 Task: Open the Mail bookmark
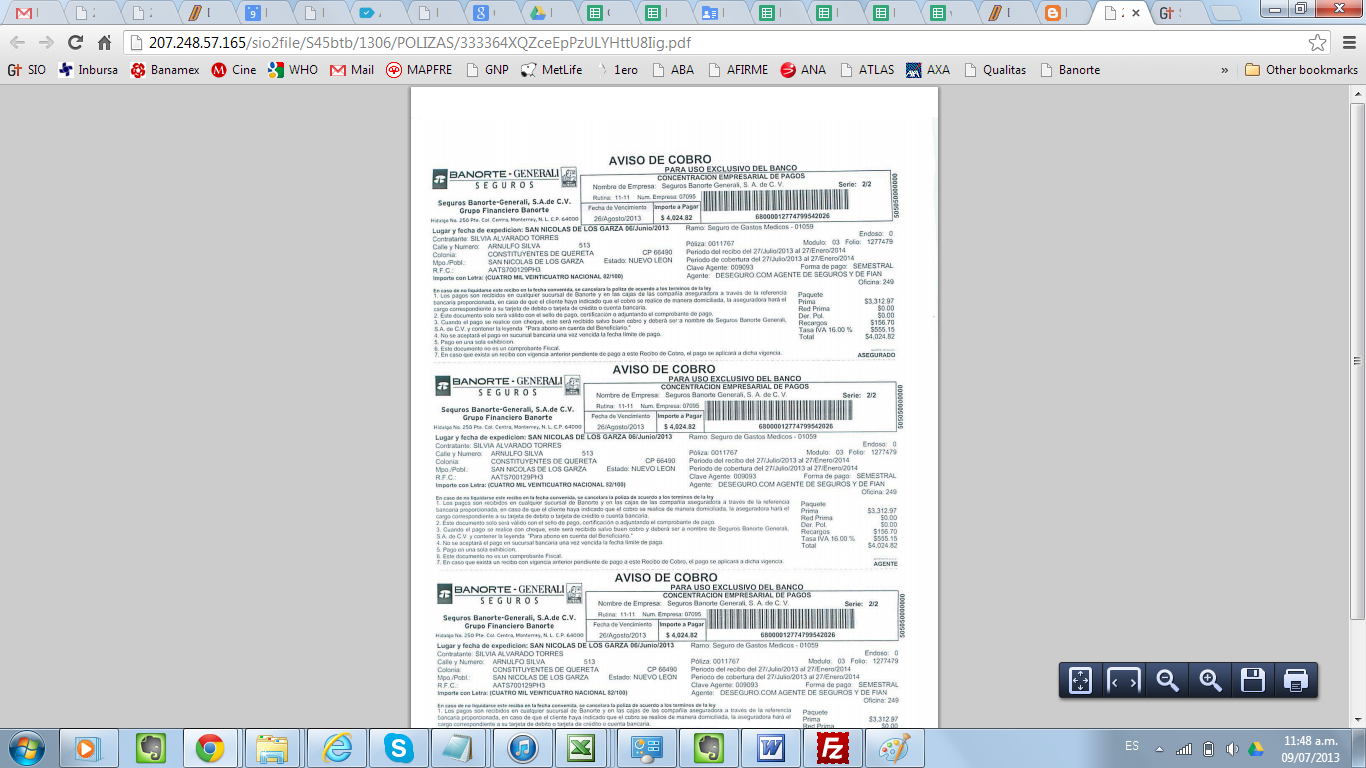point(352,70)
